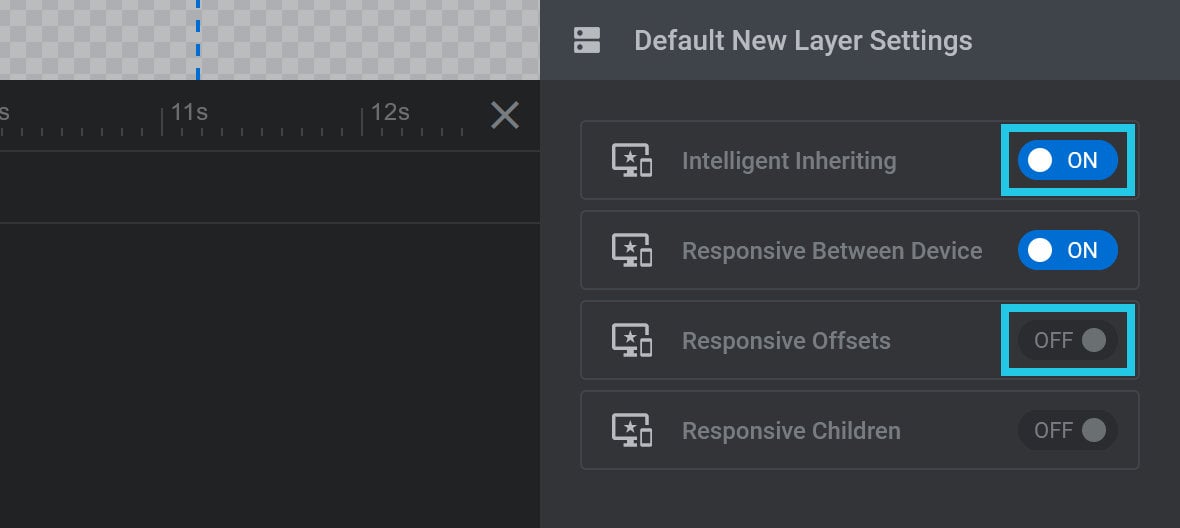Screen dimensions: 1180x528
Task: Disable Responsive Between Device switch
Action: pyautogui.click(x=1067, y=250)
